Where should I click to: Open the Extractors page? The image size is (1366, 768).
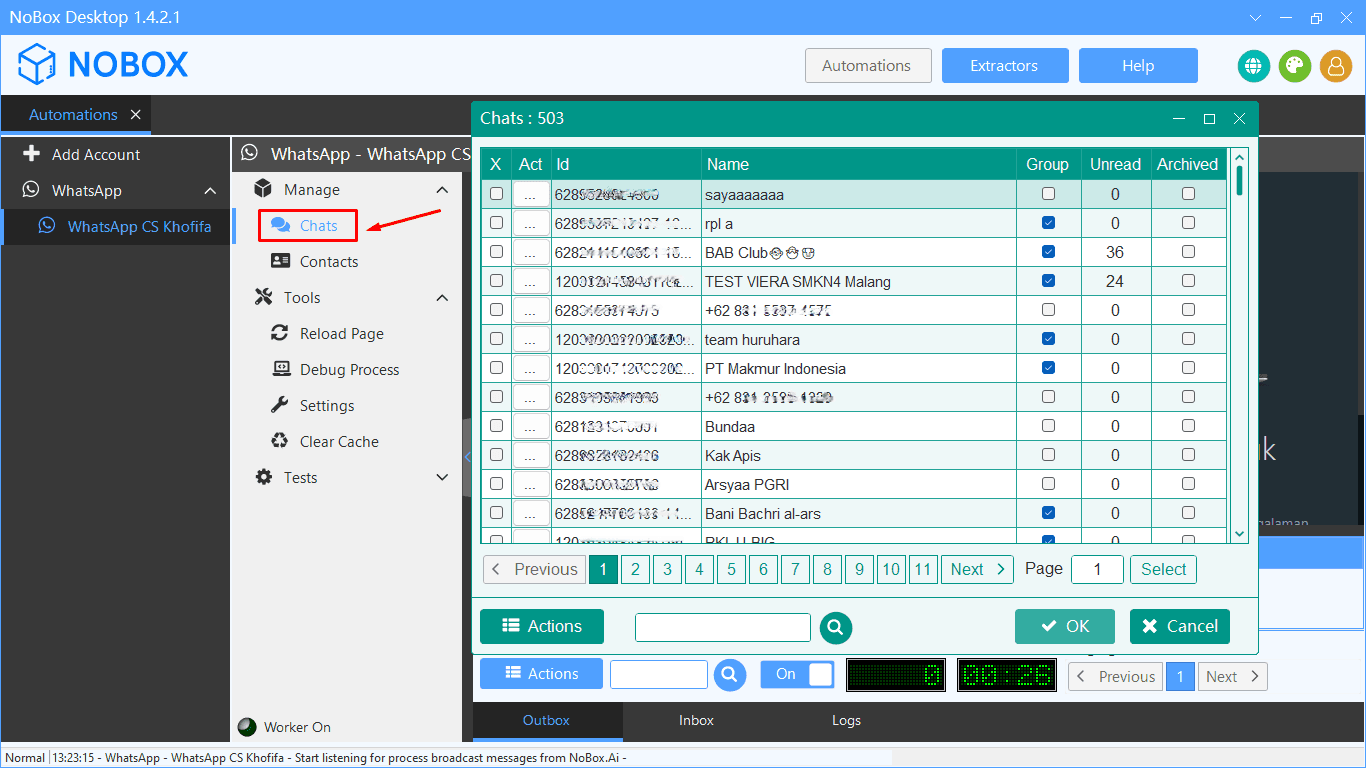click(x=1005, y=65)
